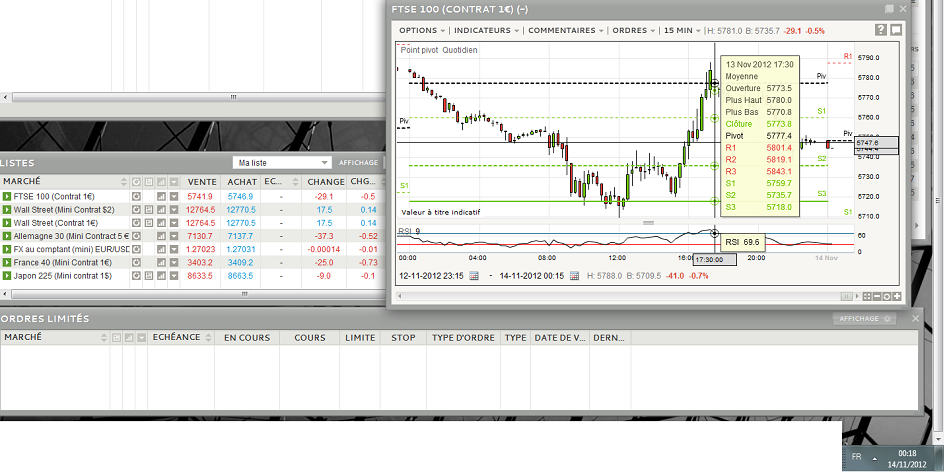This screenshot has width=945, height=472.
Task: Open chart comments speech bubble icon
Action: click(x=896, y=30)
